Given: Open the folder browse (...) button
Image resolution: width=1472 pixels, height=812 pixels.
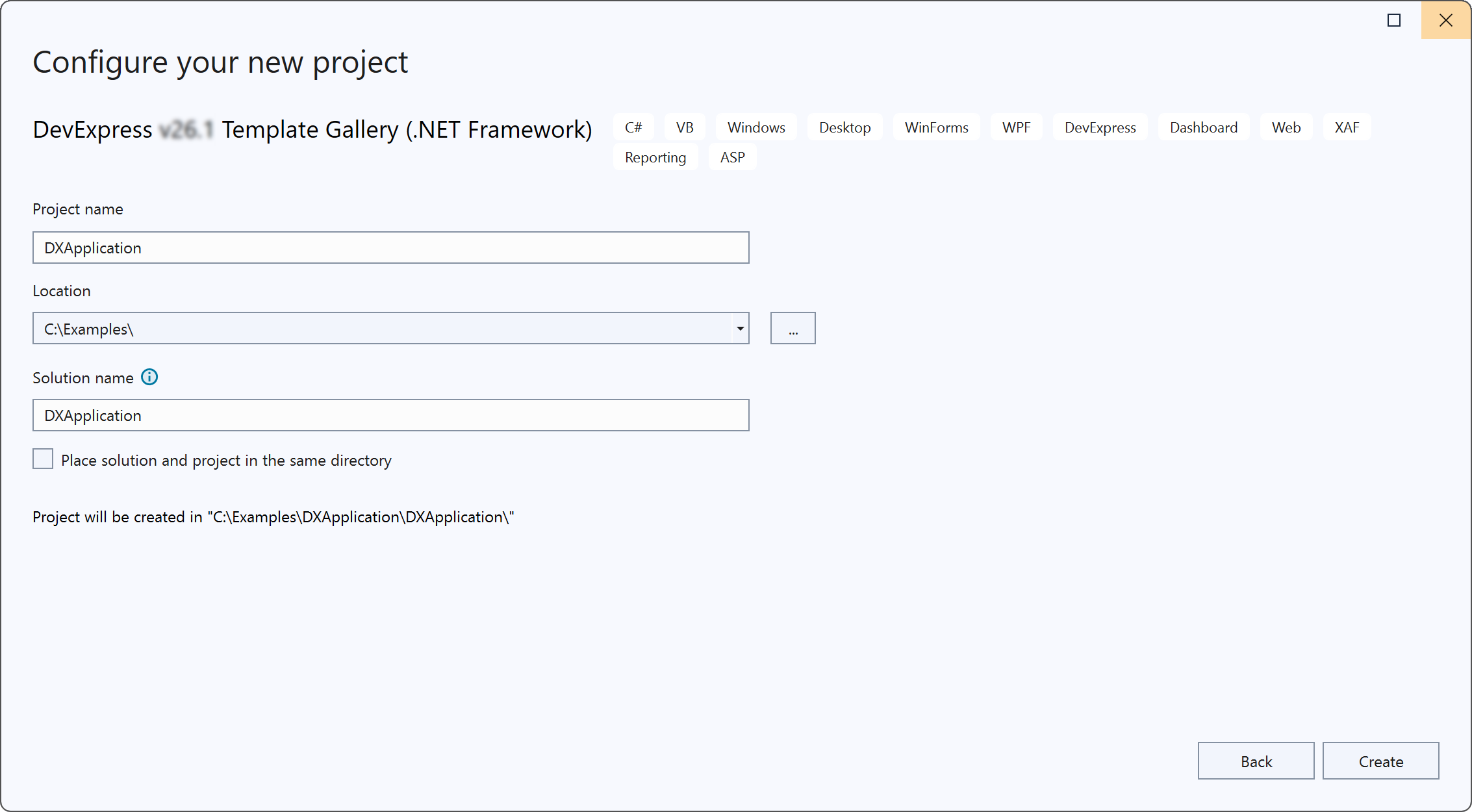Looking at the screenshot, I should (793, 329).
